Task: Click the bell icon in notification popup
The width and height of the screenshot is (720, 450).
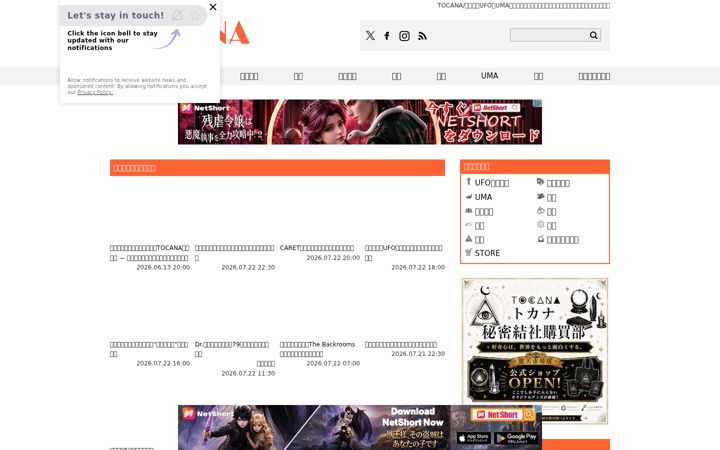Action: pos(177,15)
